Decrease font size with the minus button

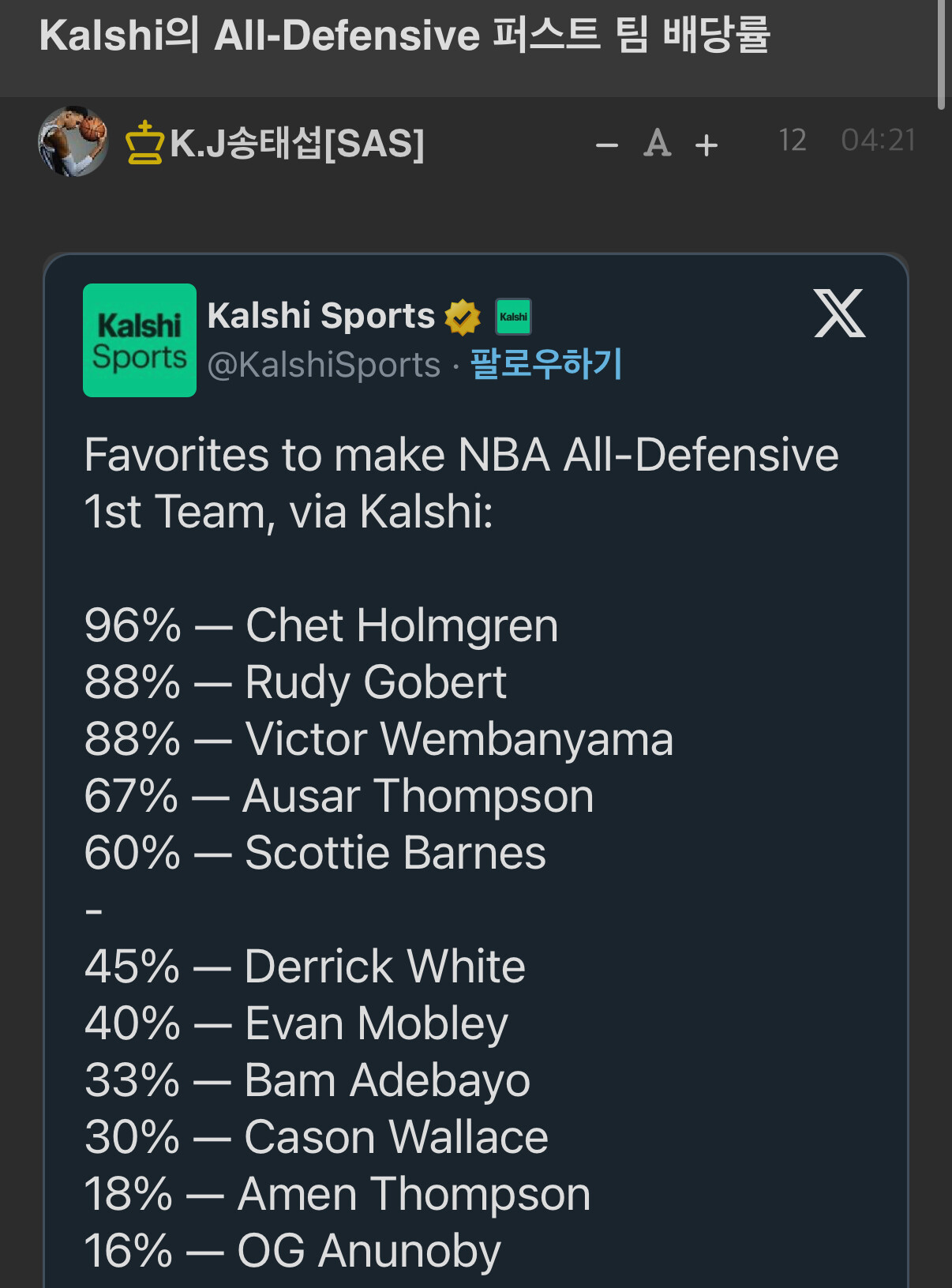point(606,145)
